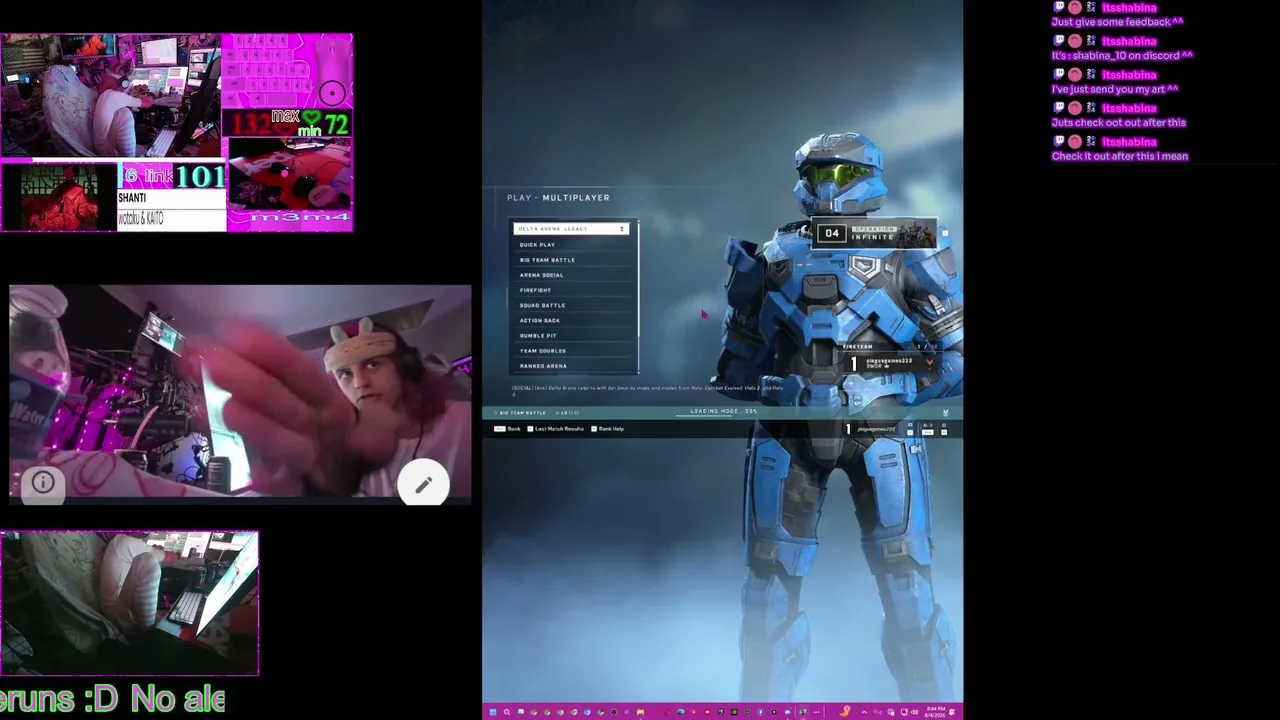
Task: Open Last Match Results
Action: click(x=556, y=429)
